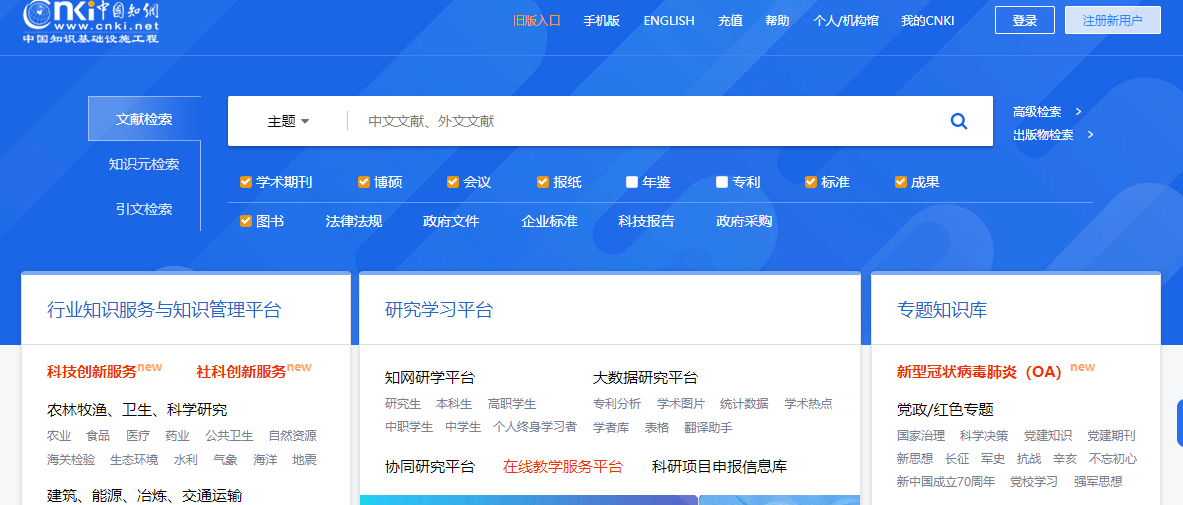Open 充值 in the top navigation
Image resolution: width=1183 pixels, height=505 pixels.
click(730, 20)
